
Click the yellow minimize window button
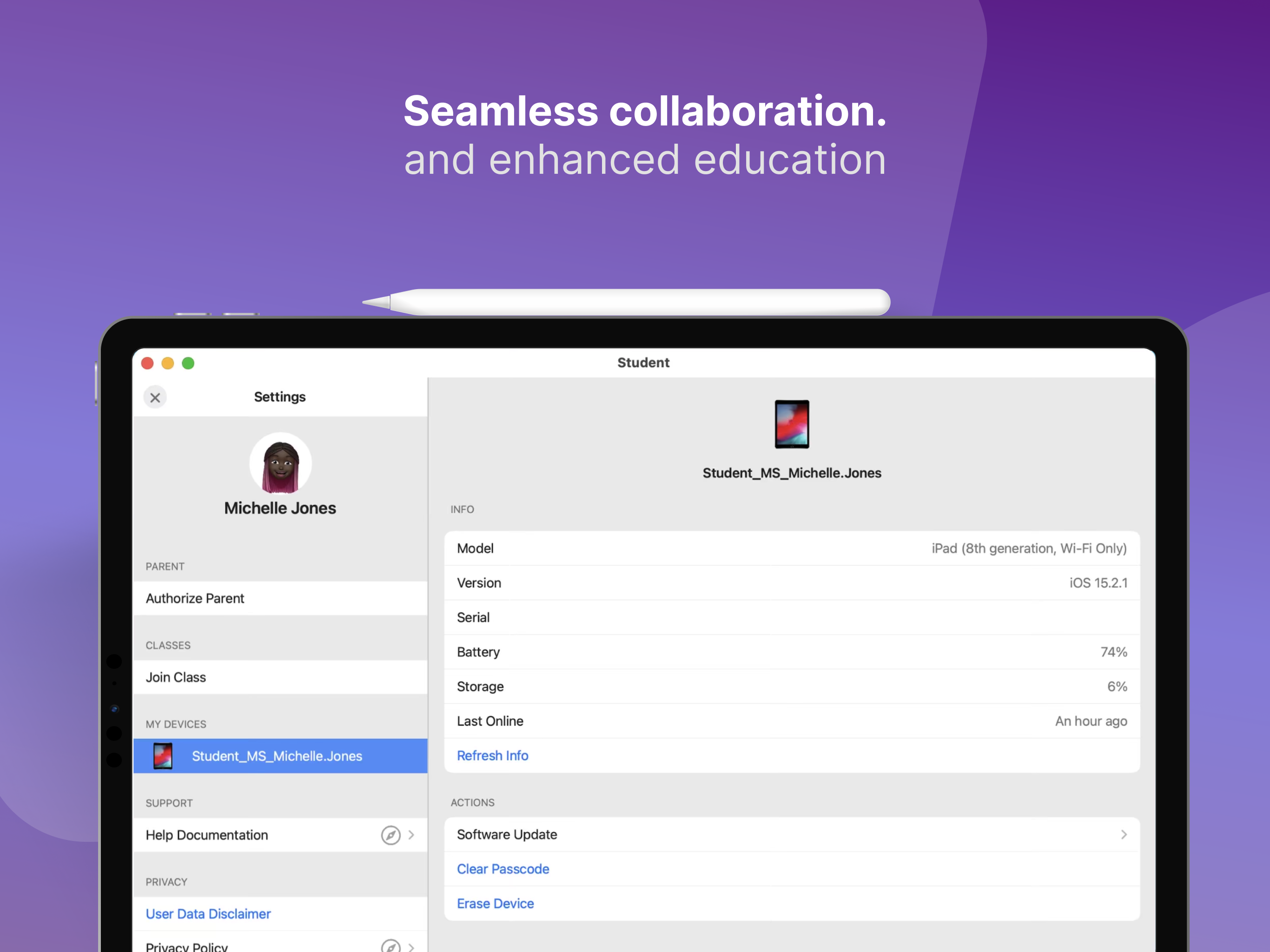click(x=168, y=364)
